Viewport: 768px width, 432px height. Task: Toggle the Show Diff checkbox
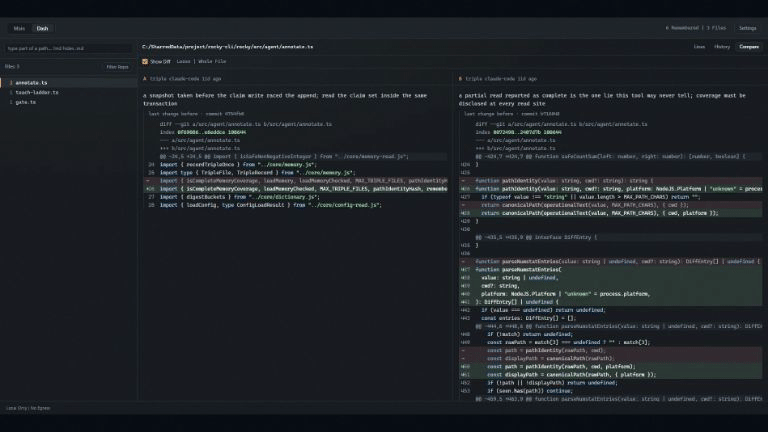145,62
